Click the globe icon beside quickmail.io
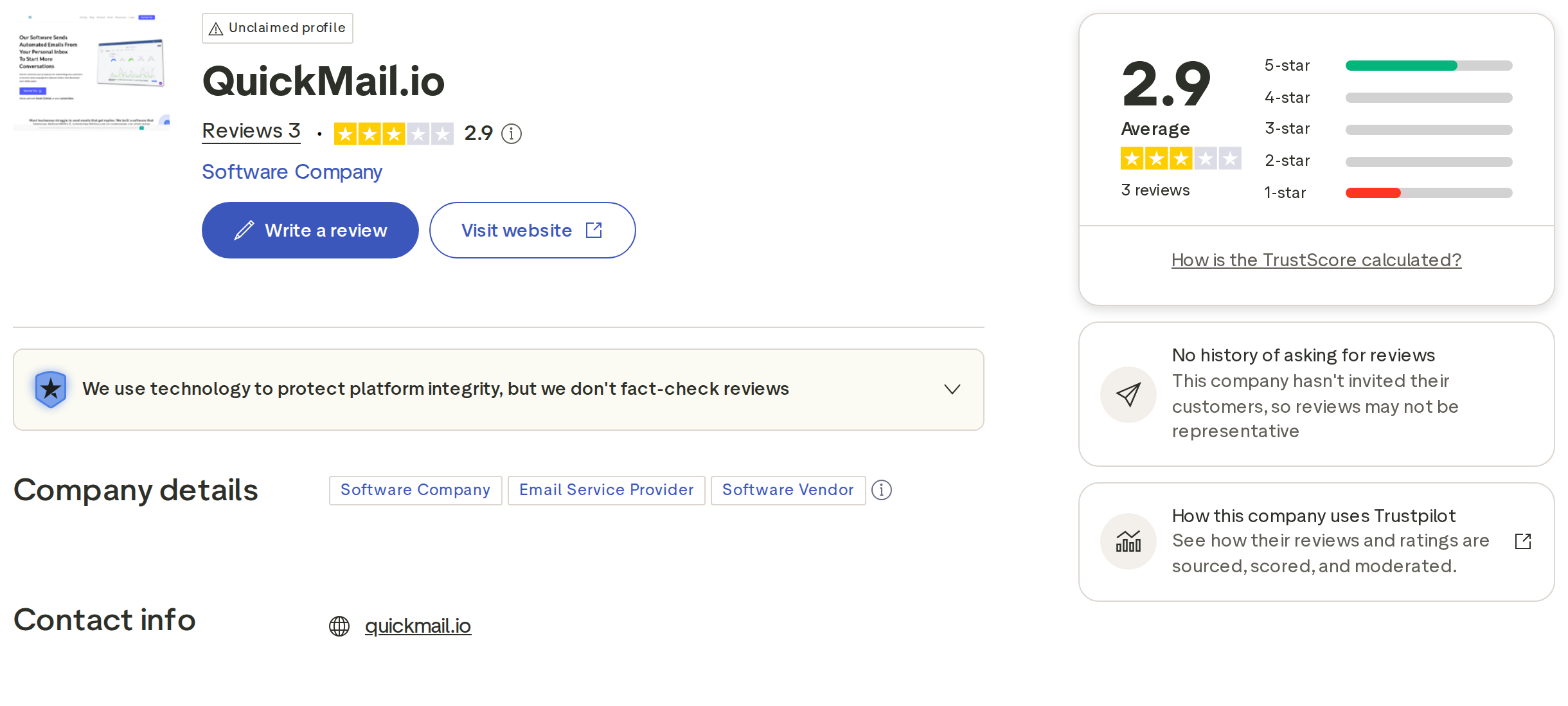The image size is (1568, 706). [x=339, y=626]
